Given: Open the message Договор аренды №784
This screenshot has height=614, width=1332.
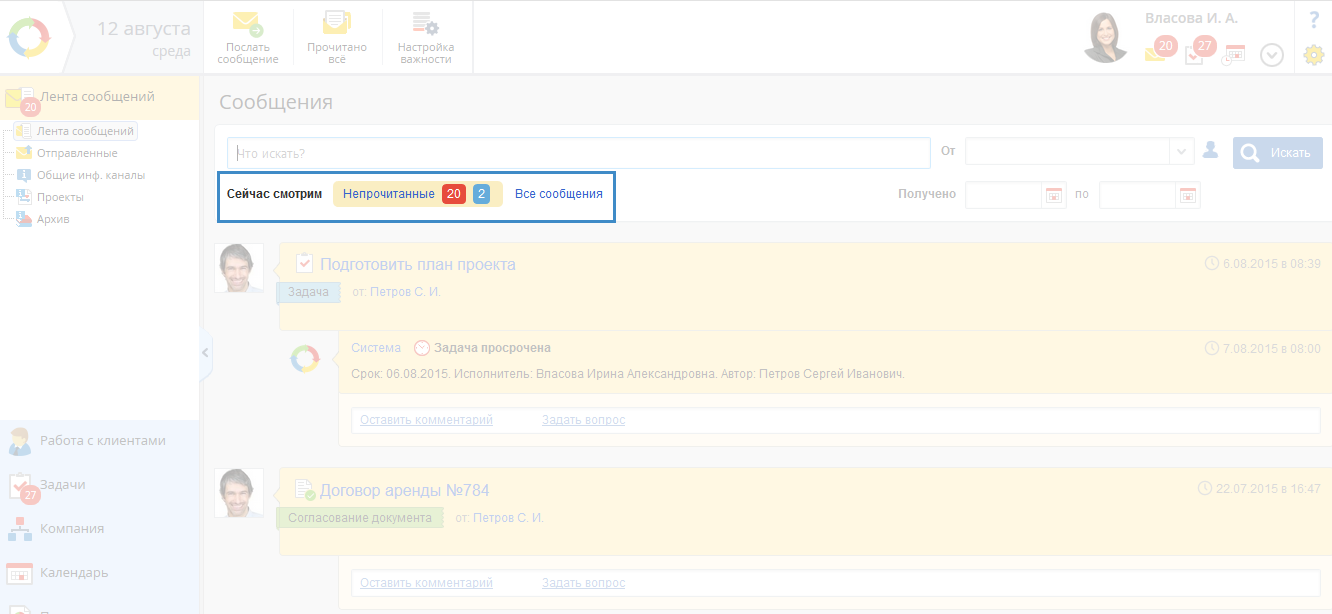Looking at the screenshot, I should (x=404, y=490).
